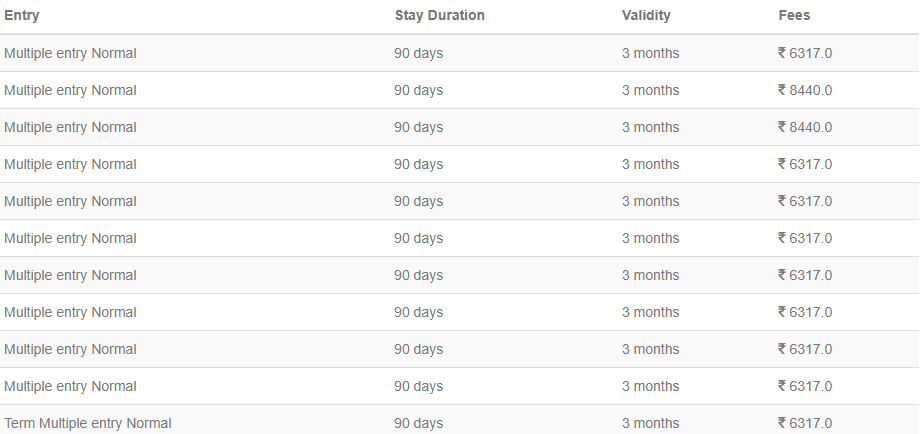Select the second row's Multiple entry Normal text
921x434 pixels.
pyautogui.click(x=70, y=90)
